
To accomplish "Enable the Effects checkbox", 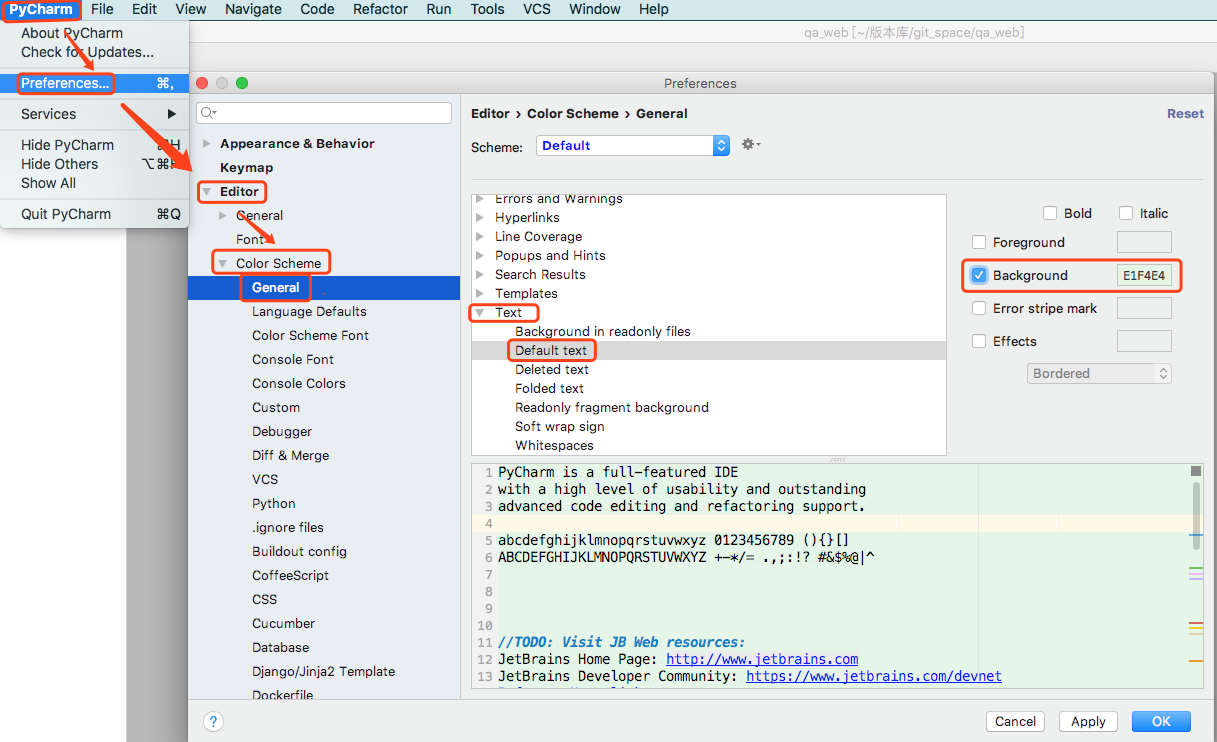I will tap(979, 341).
